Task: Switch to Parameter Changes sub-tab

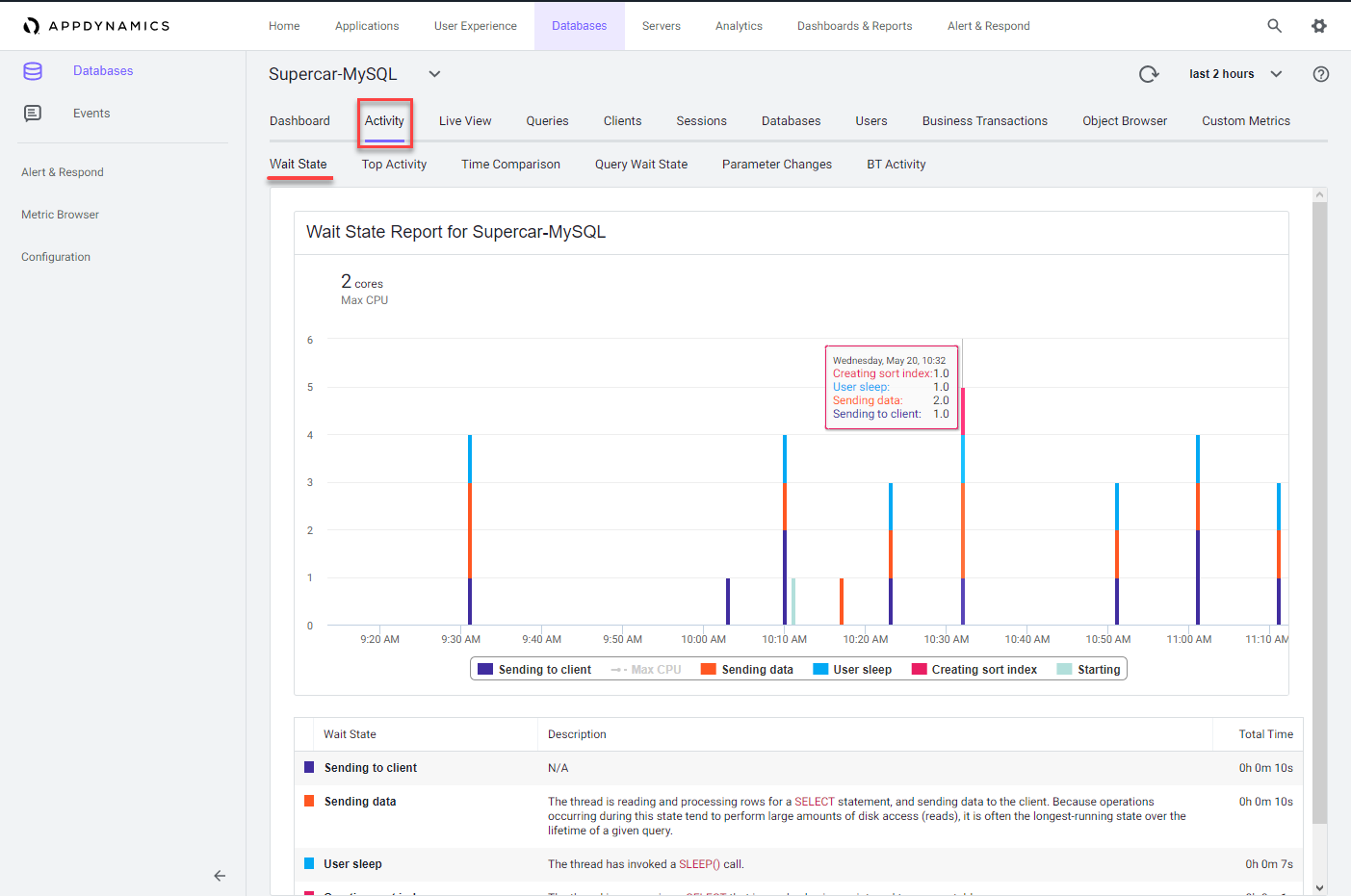Action: click(777, 165)
